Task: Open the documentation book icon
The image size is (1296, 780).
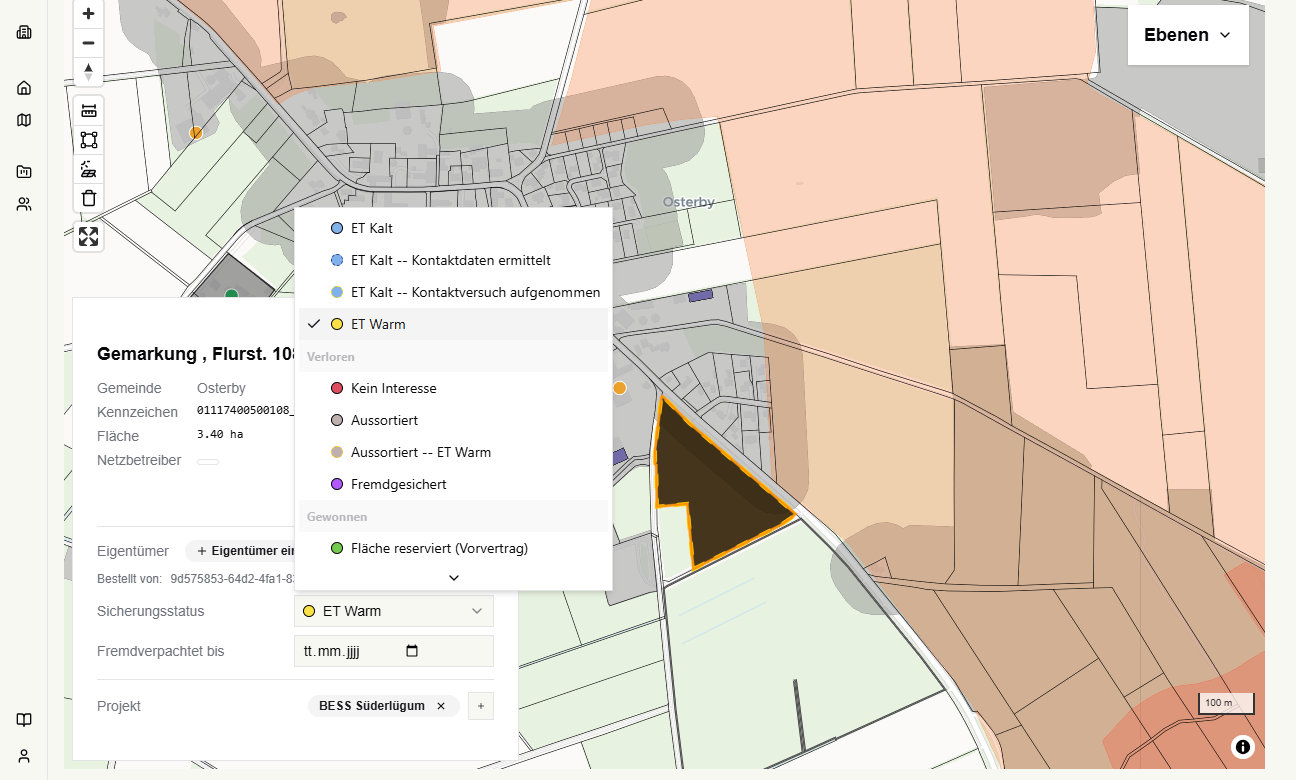Action: (24, 720)
